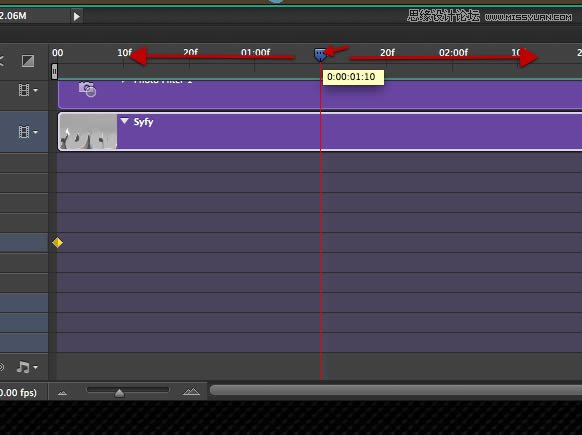Click the timeline zoom slider handle

pyautogui.click(x=119, y=393)
